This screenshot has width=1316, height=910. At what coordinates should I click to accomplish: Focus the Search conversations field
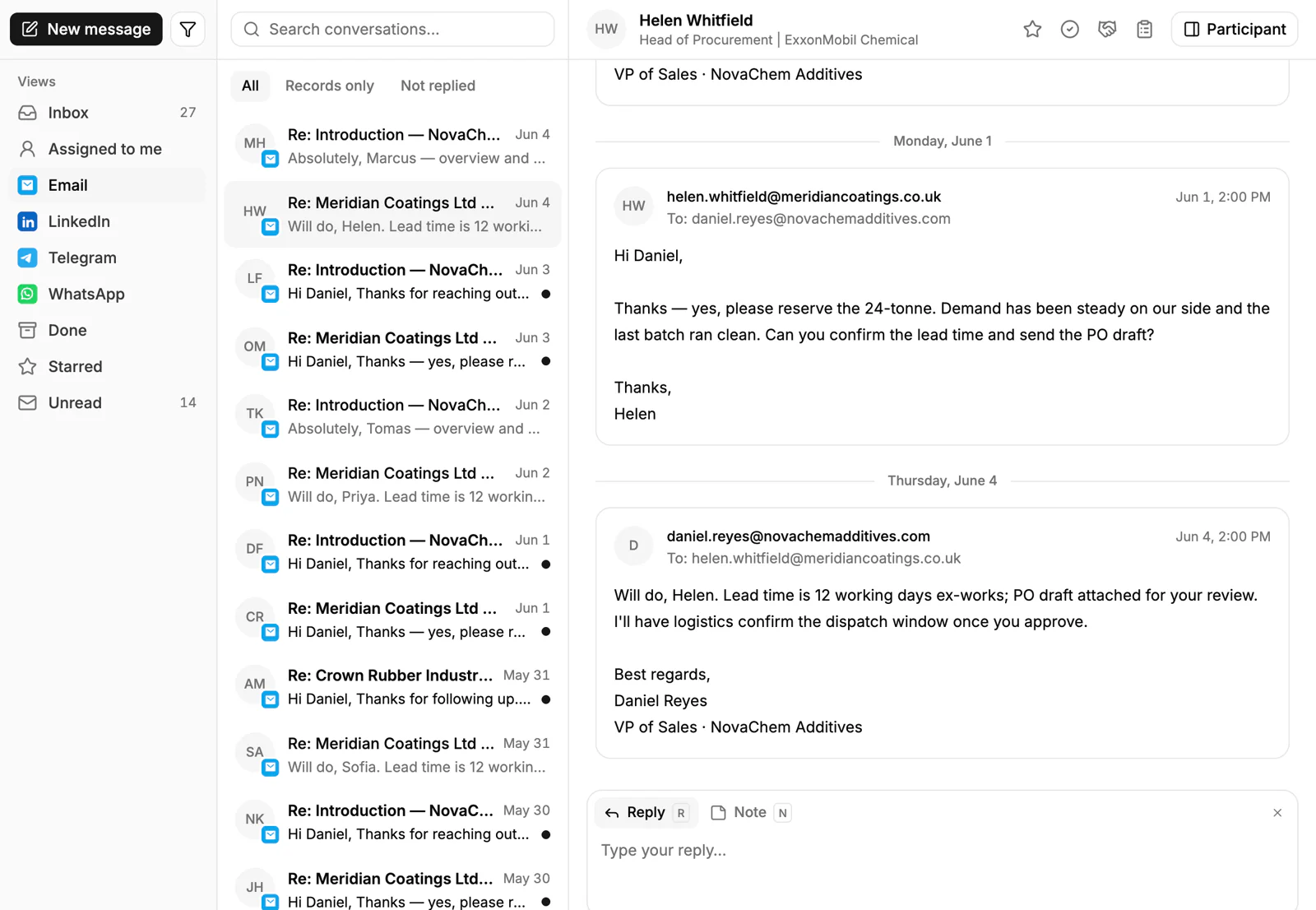tap(392, 30)
